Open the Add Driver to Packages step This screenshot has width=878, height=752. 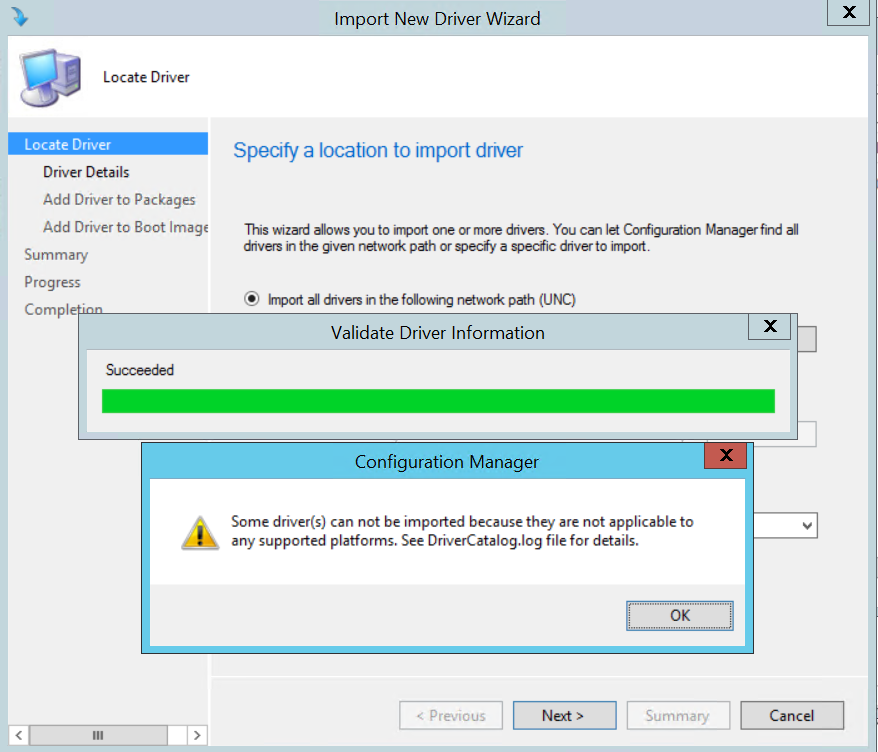(x=119, y=200)
